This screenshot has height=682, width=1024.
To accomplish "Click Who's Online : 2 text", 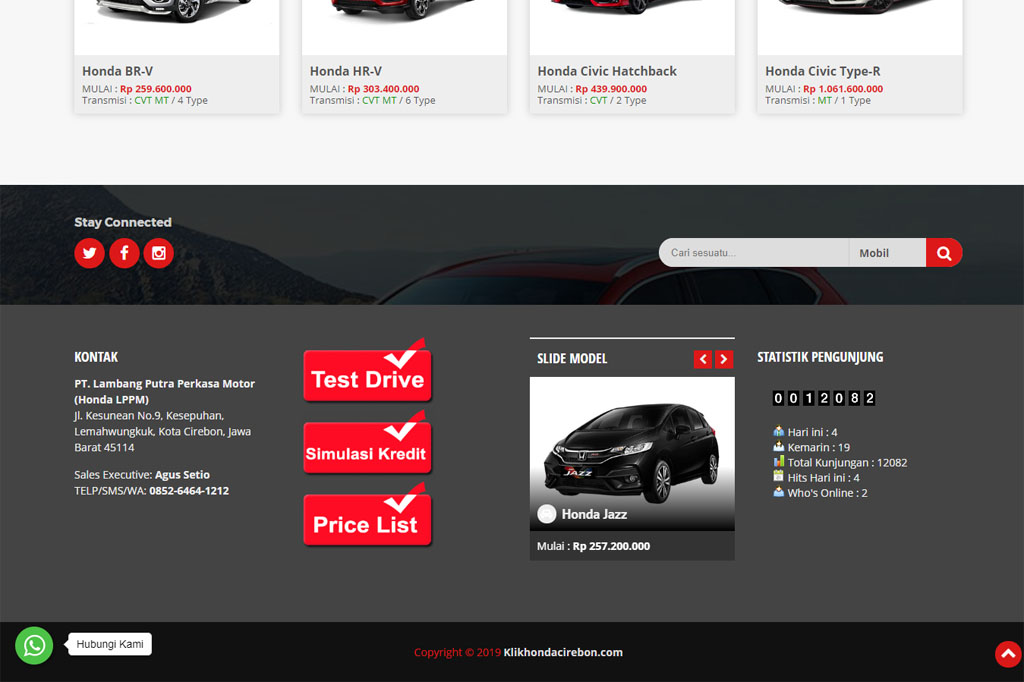I will coord(827,493).
